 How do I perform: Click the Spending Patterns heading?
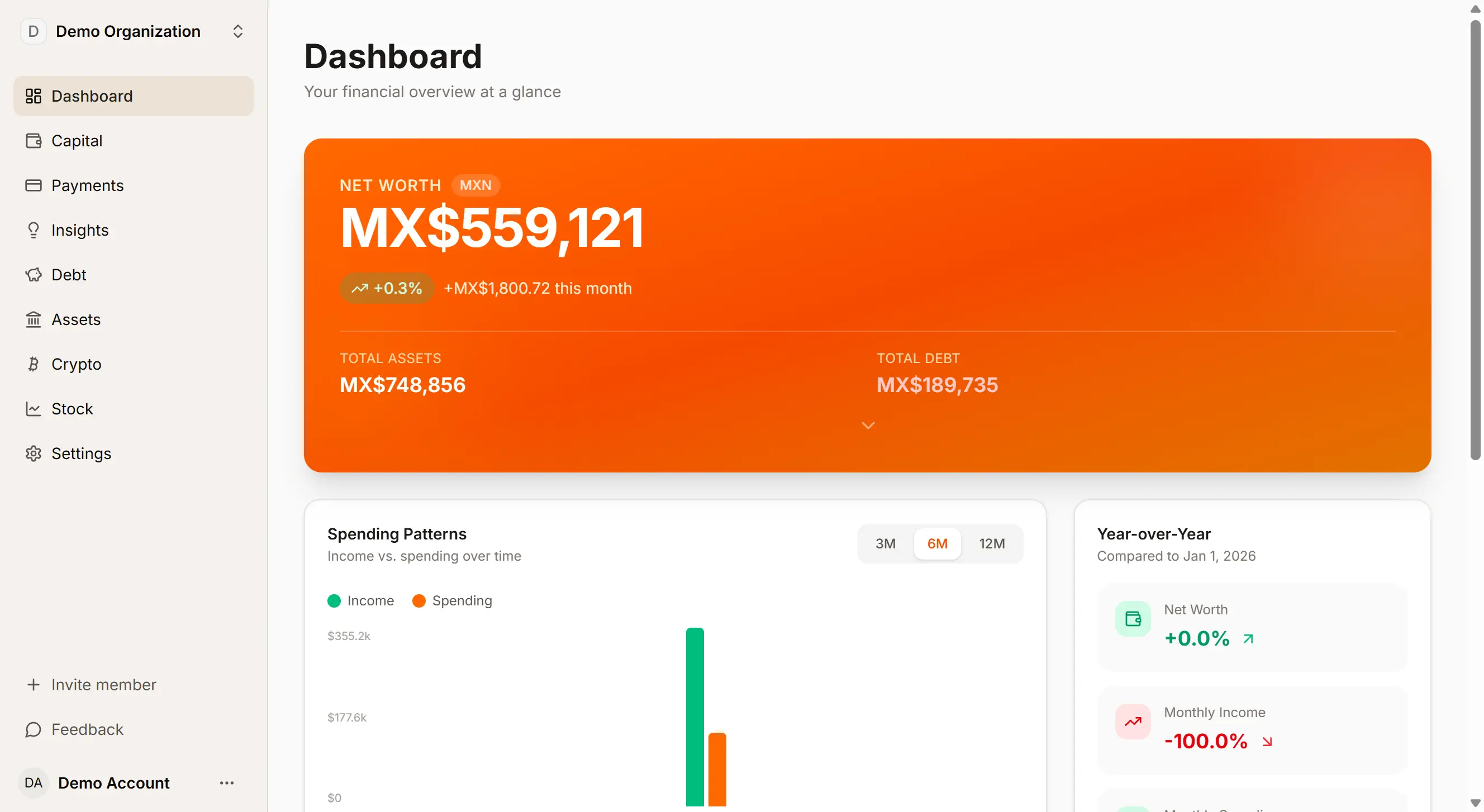click(x=397, y=534)
